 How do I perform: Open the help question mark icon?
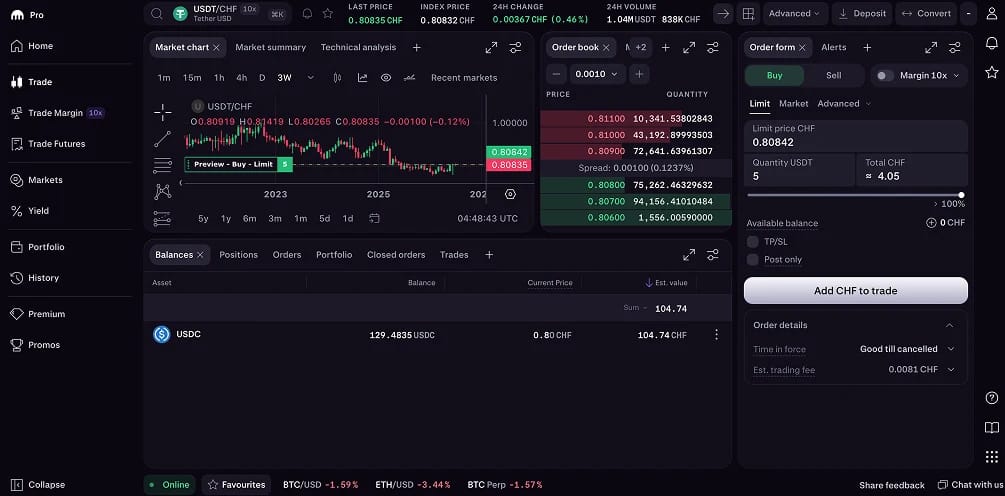[x=992, y=398]
